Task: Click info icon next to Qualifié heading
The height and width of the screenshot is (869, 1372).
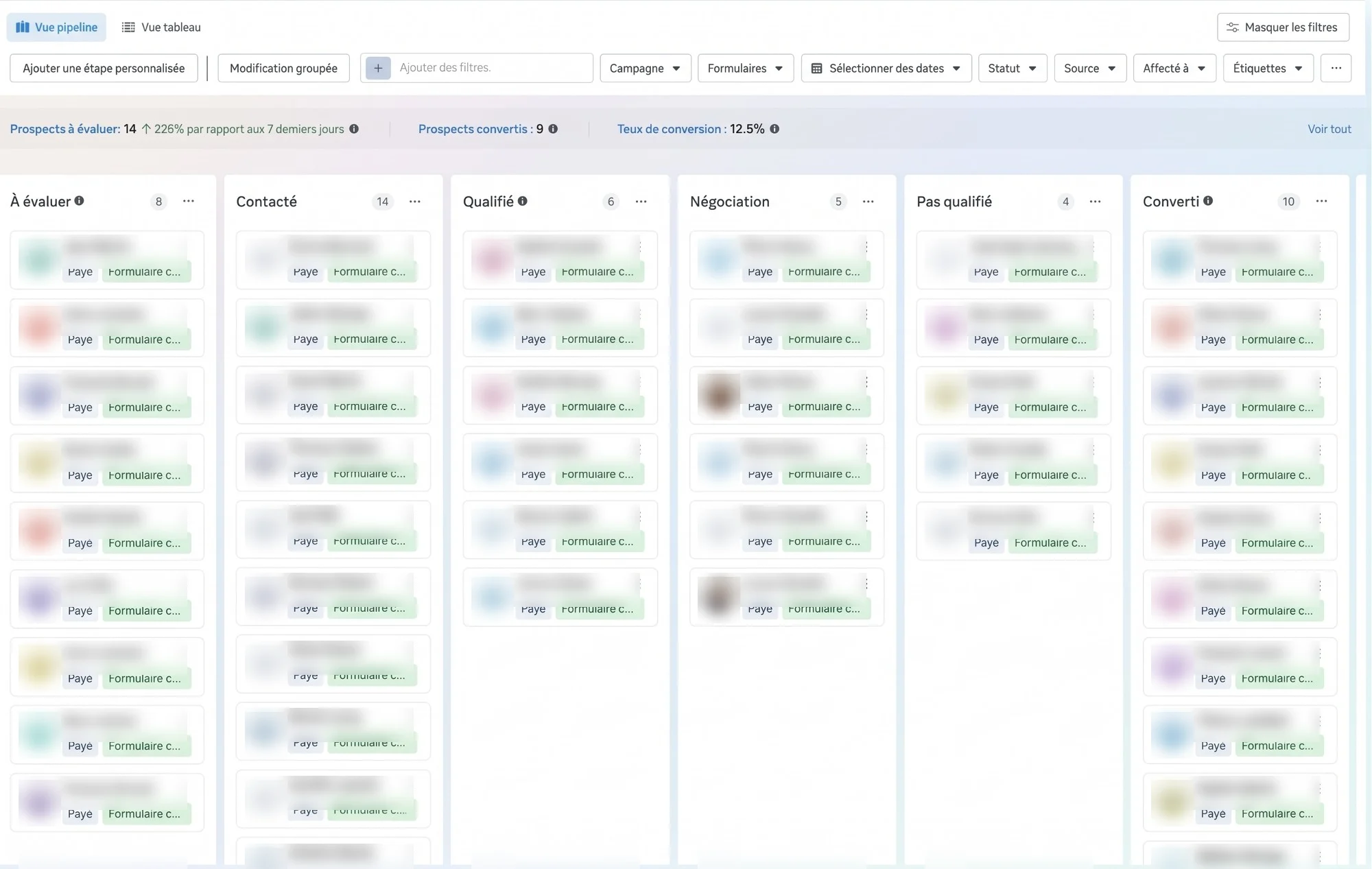Action: pyautogui.click(x=523, y=201)
